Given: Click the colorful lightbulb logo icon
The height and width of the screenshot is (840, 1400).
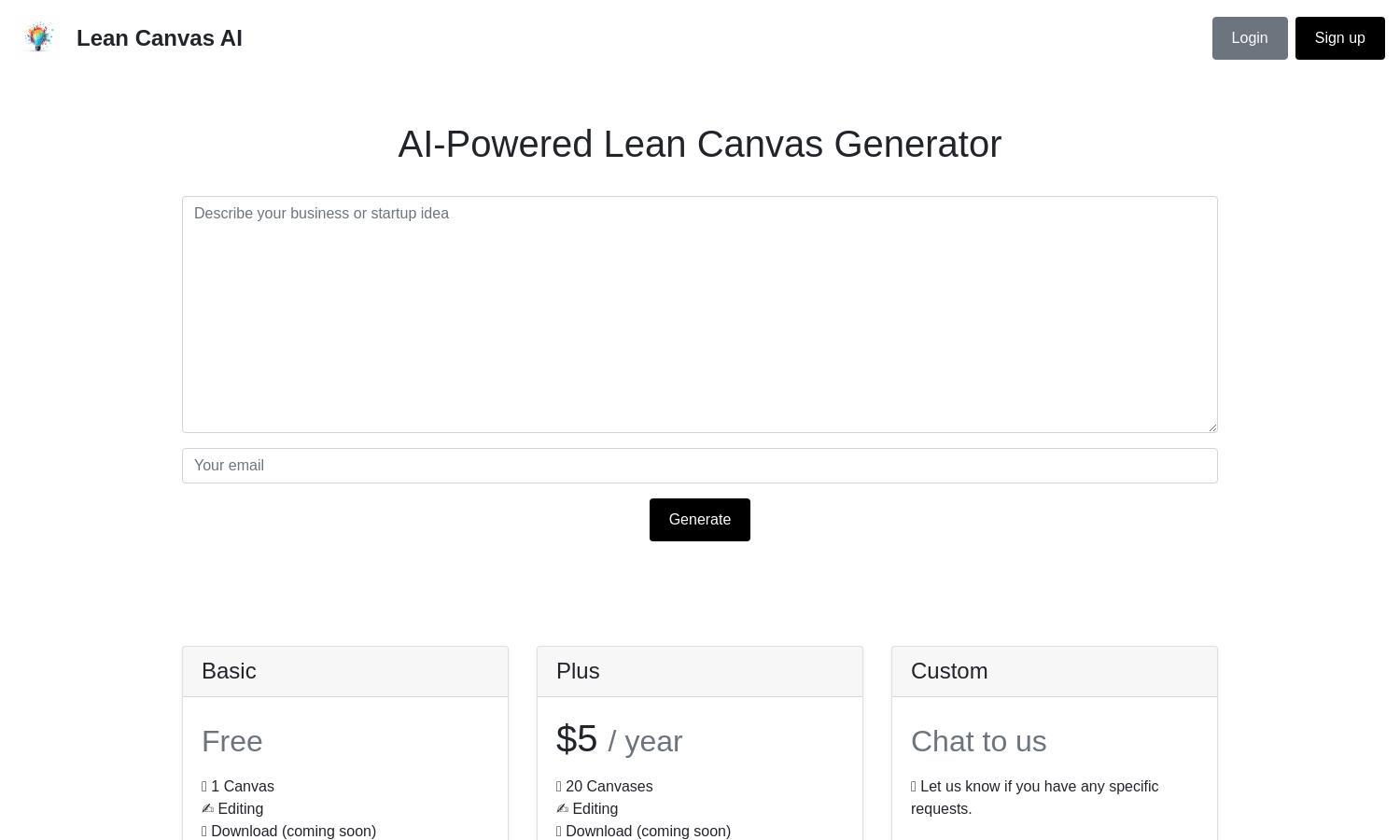Looking at the screenshot, I should [38, 37].
